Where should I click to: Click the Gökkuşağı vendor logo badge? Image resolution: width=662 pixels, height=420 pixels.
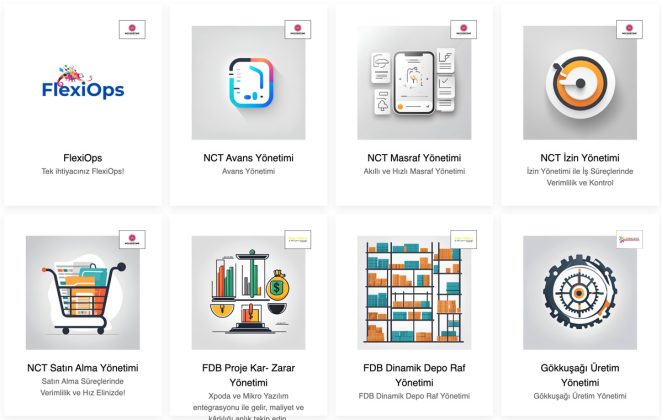click(629, 239)
